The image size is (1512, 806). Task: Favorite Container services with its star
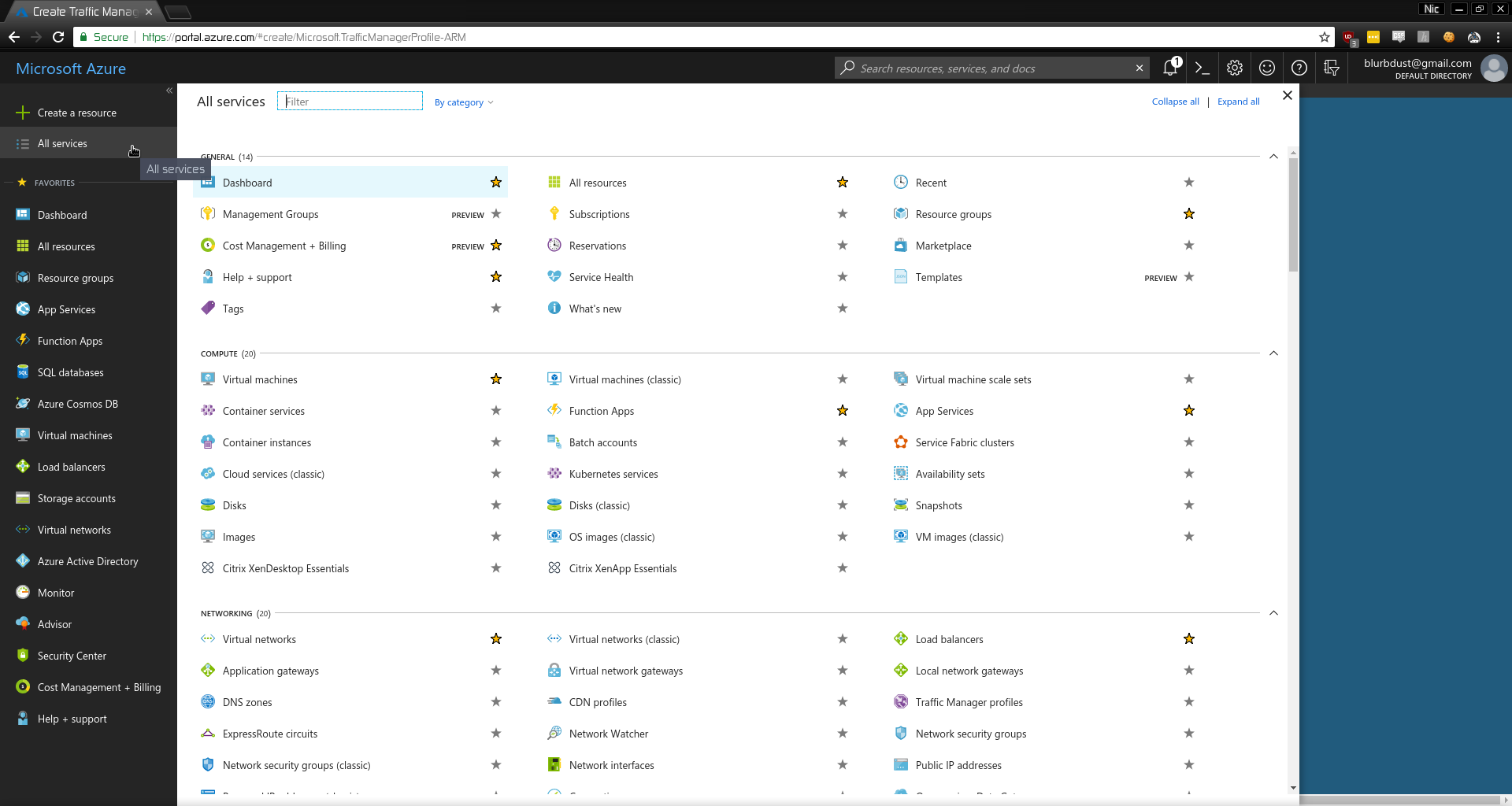[496, 410]
